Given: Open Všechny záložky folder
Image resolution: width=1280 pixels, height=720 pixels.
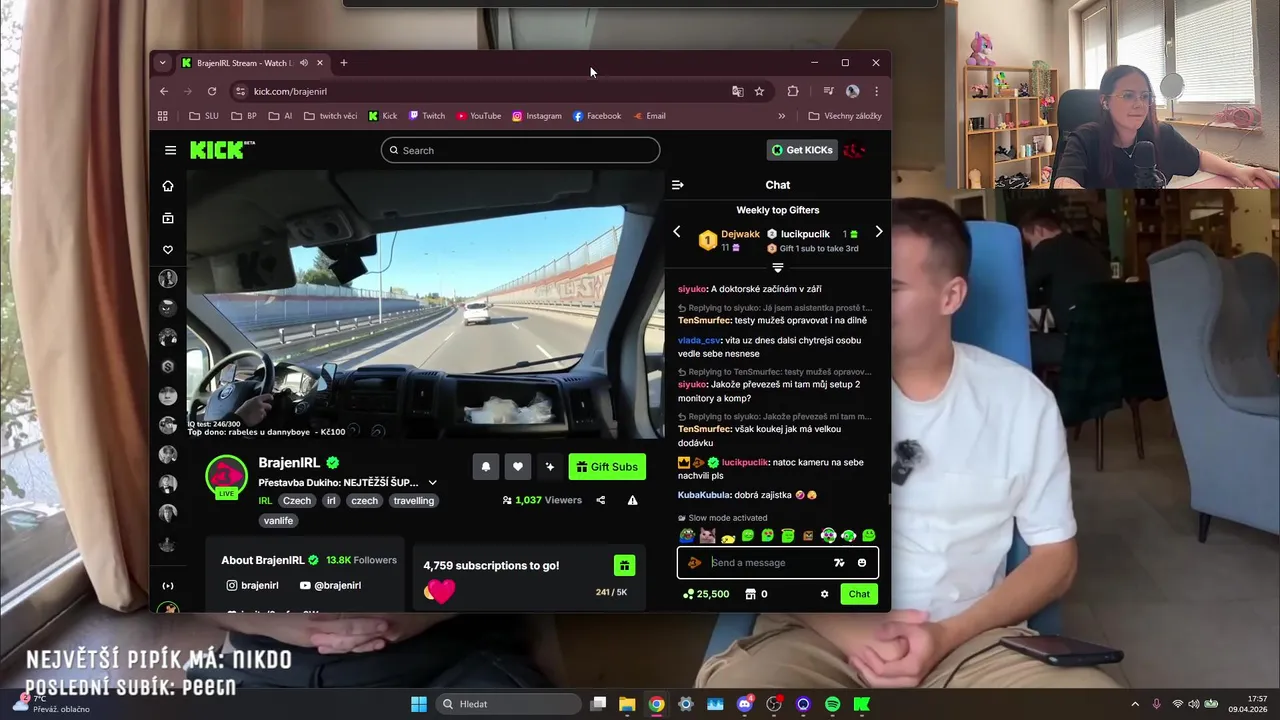Looking at the screenshot, I should [845, 116].
